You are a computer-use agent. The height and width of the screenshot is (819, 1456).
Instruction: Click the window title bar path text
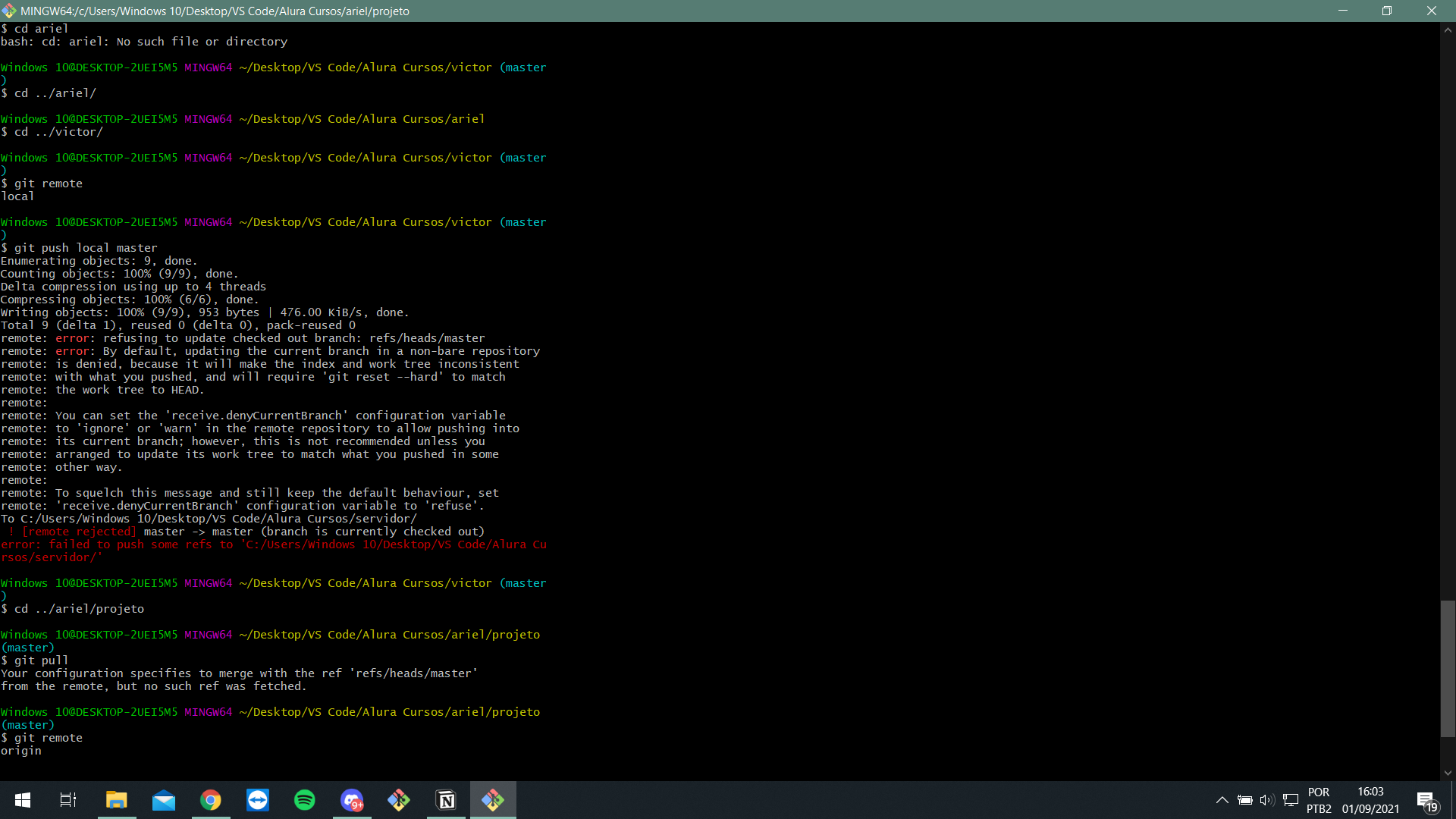pos(215,11)
